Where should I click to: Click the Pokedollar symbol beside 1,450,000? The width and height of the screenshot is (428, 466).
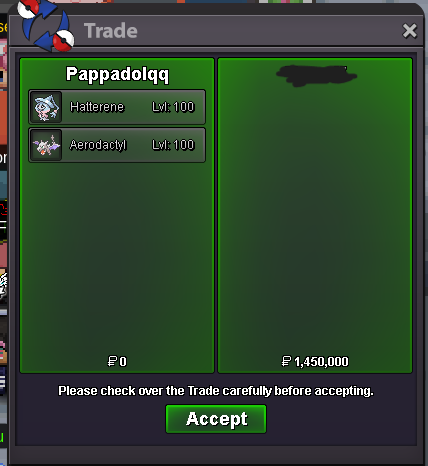coord(286,361)
